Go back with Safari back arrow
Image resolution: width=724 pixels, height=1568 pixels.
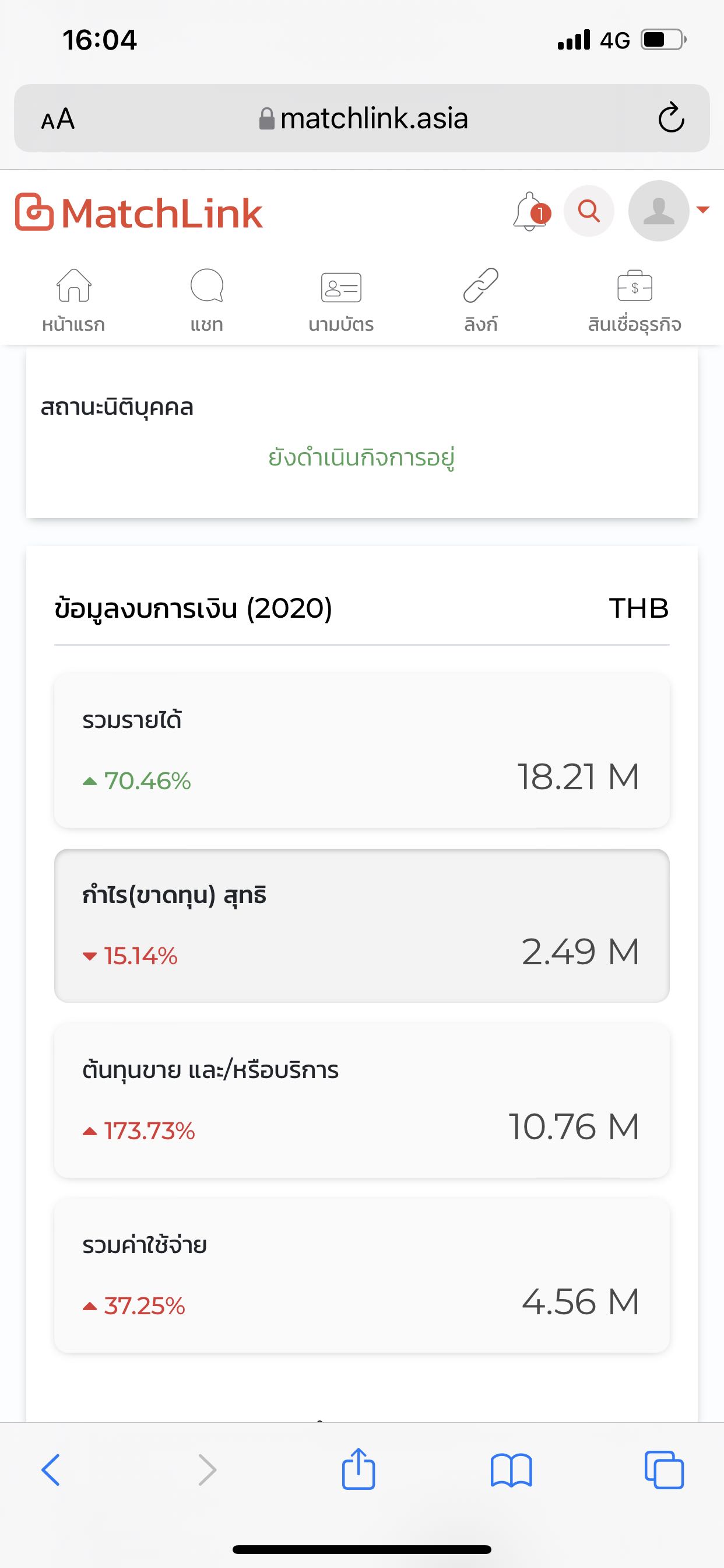click(51, 1470)
